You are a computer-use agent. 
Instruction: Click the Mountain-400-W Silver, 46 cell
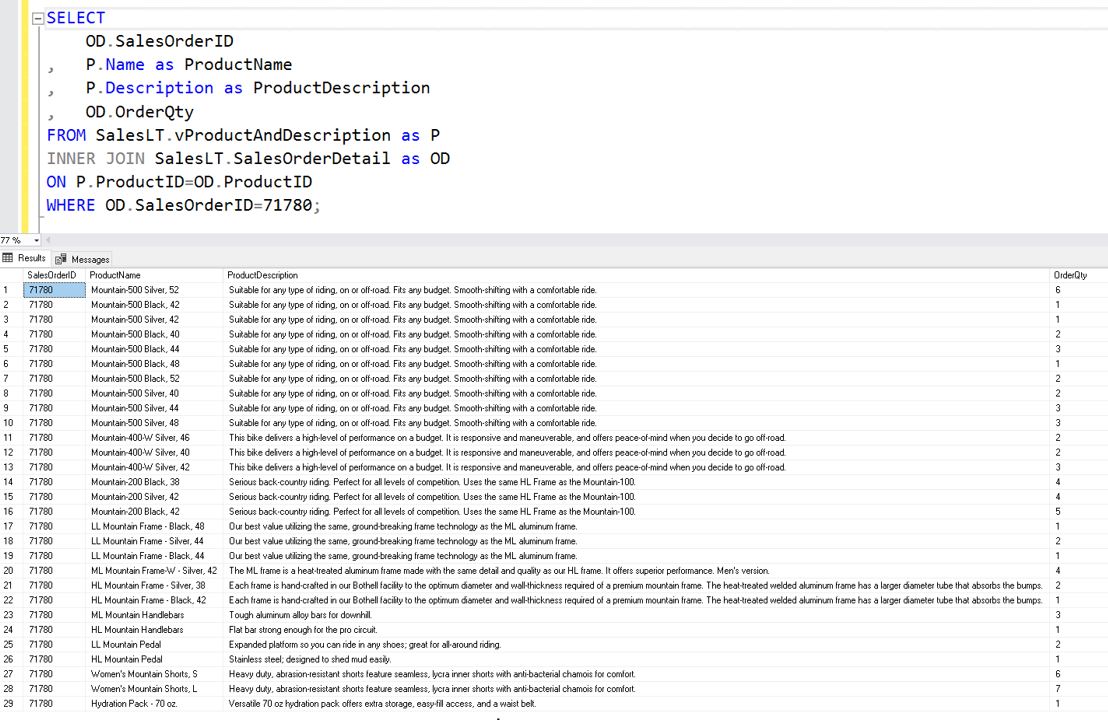pyautogui.click(x=140, y=438)
